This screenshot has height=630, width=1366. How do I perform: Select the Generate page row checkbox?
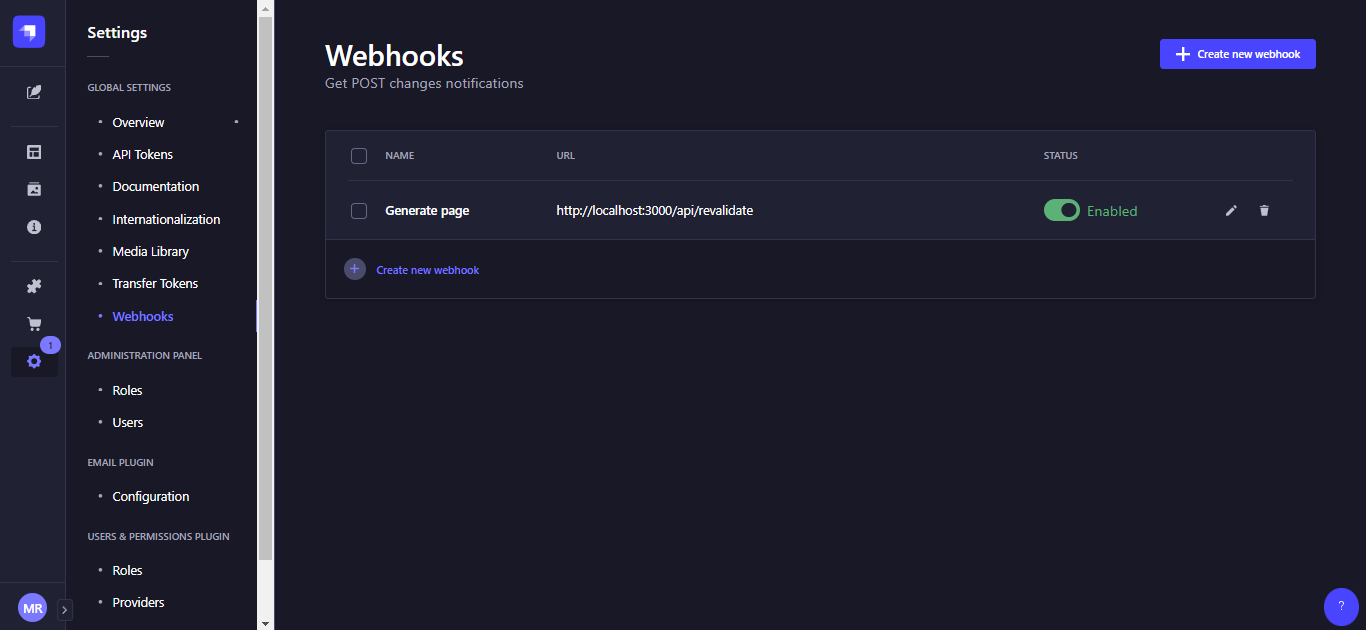tap(359, 211)
